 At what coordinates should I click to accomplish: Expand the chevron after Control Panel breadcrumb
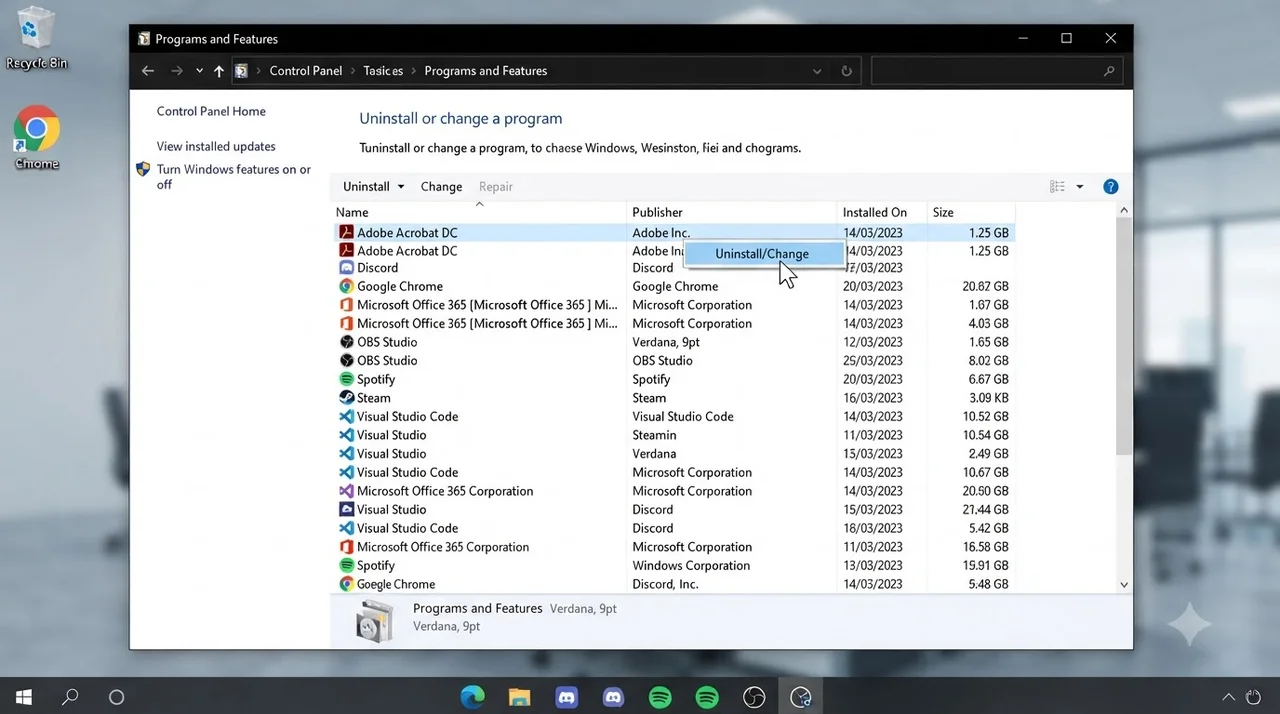(x=353, y=71)
